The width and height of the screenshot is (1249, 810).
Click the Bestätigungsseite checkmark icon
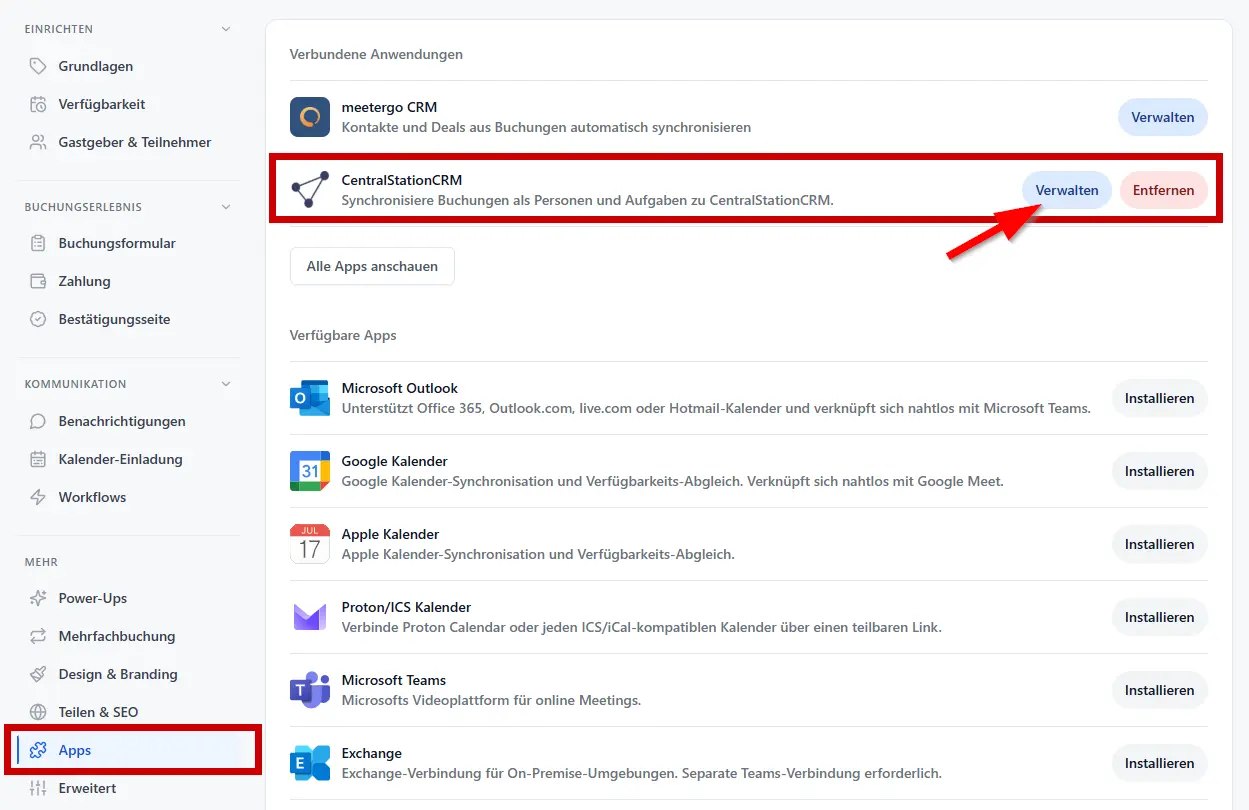coord(38,319)
